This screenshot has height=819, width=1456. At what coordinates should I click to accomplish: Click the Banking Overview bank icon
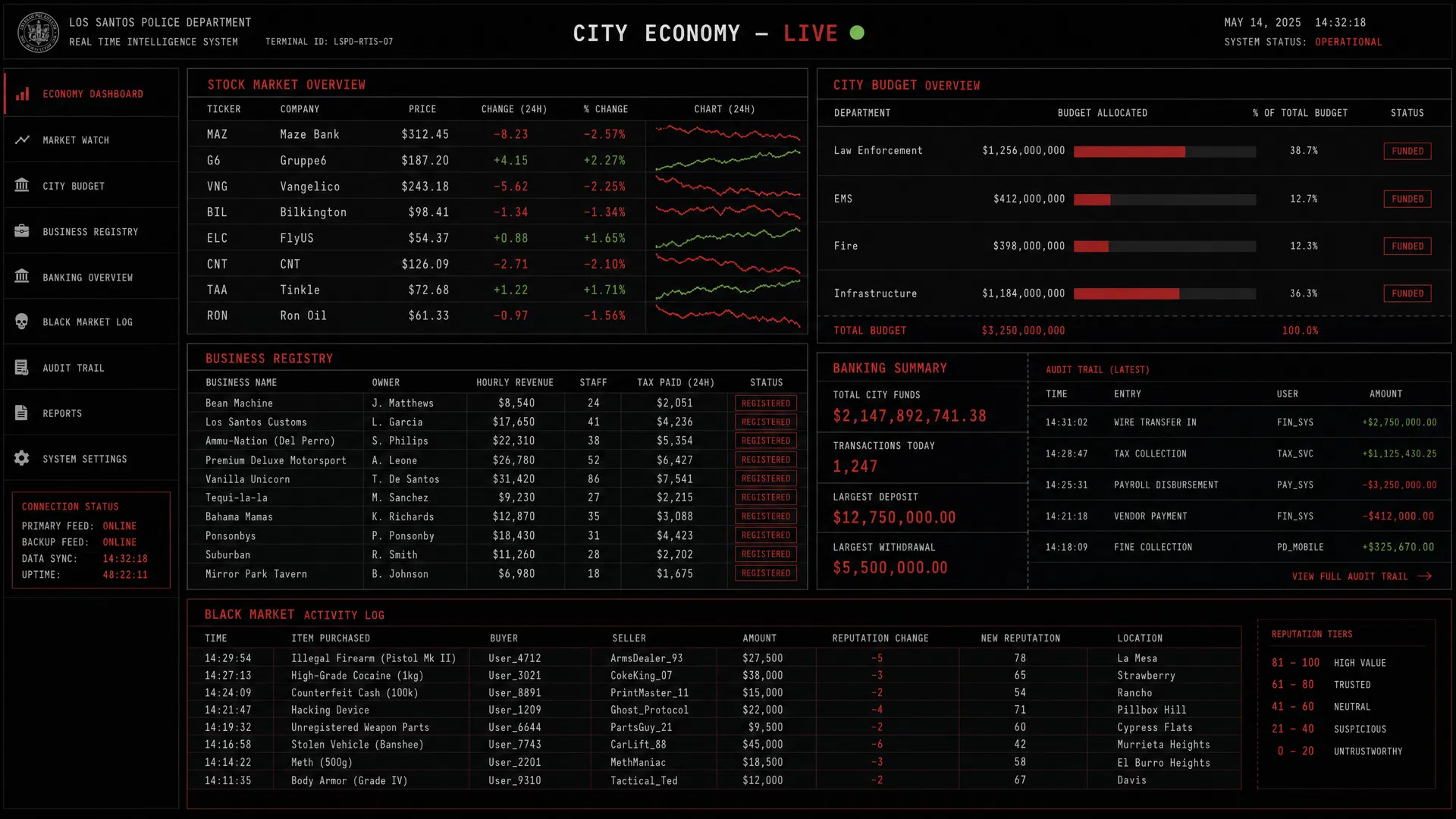click(x=22, y=277)
